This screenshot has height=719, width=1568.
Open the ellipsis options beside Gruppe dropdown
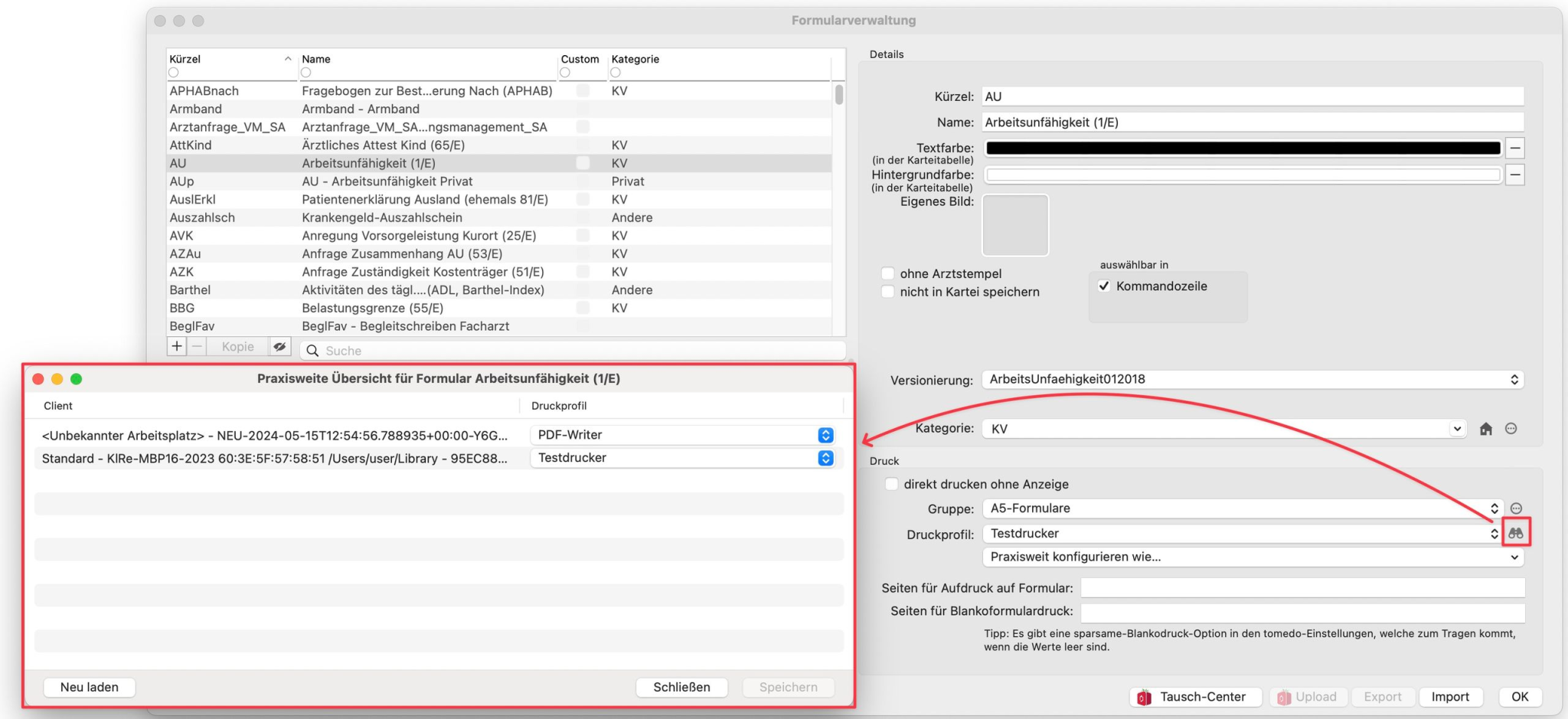tap(1516, 508)
